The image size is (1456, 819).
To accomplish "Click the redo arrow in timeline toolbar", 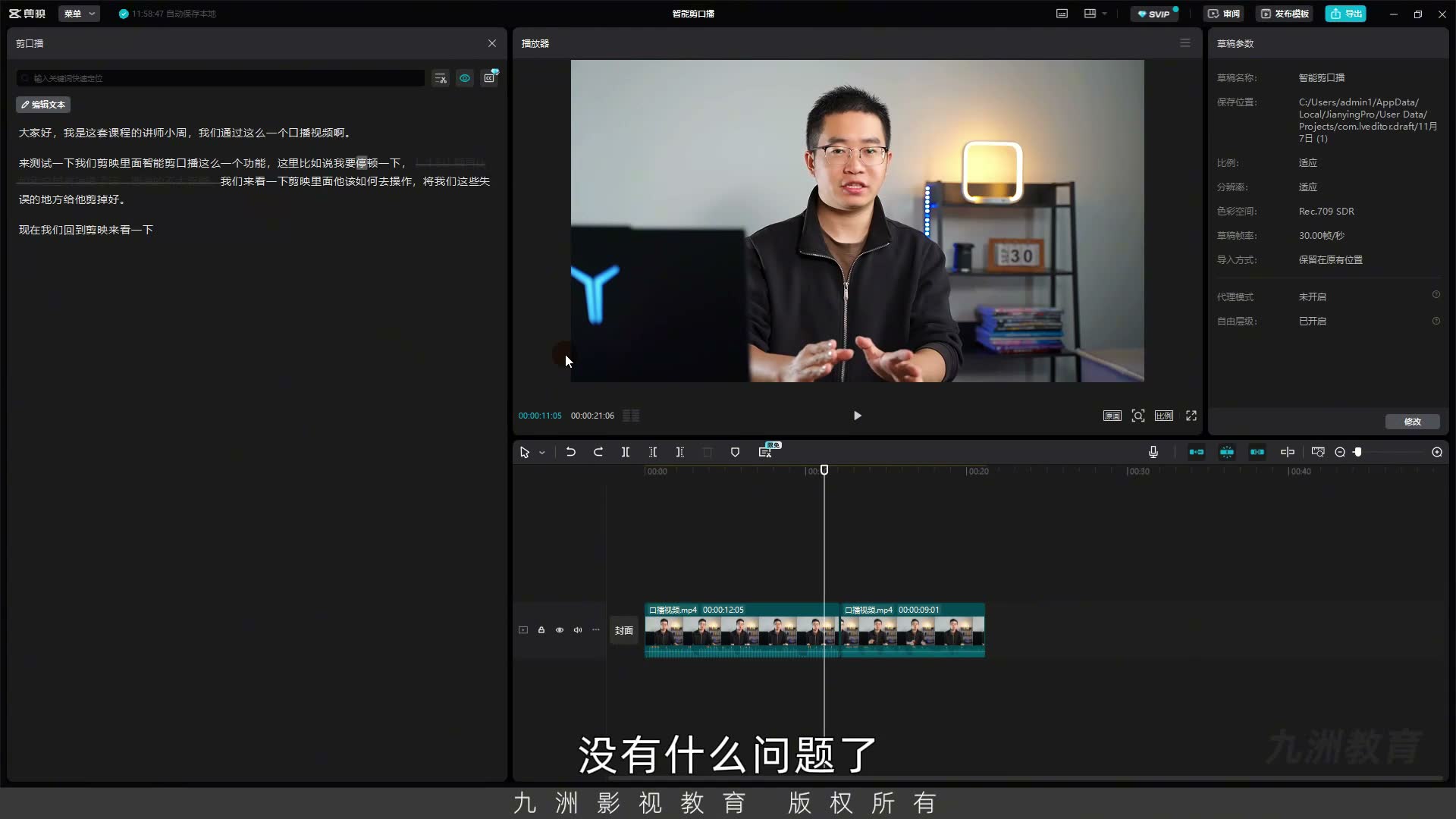I will click(598, 452).
